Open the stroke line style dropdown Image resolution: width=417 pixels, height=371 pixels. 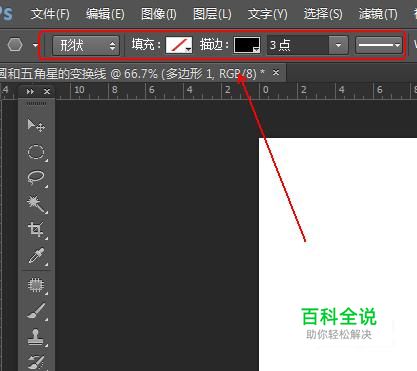click(x=378, y=45)
